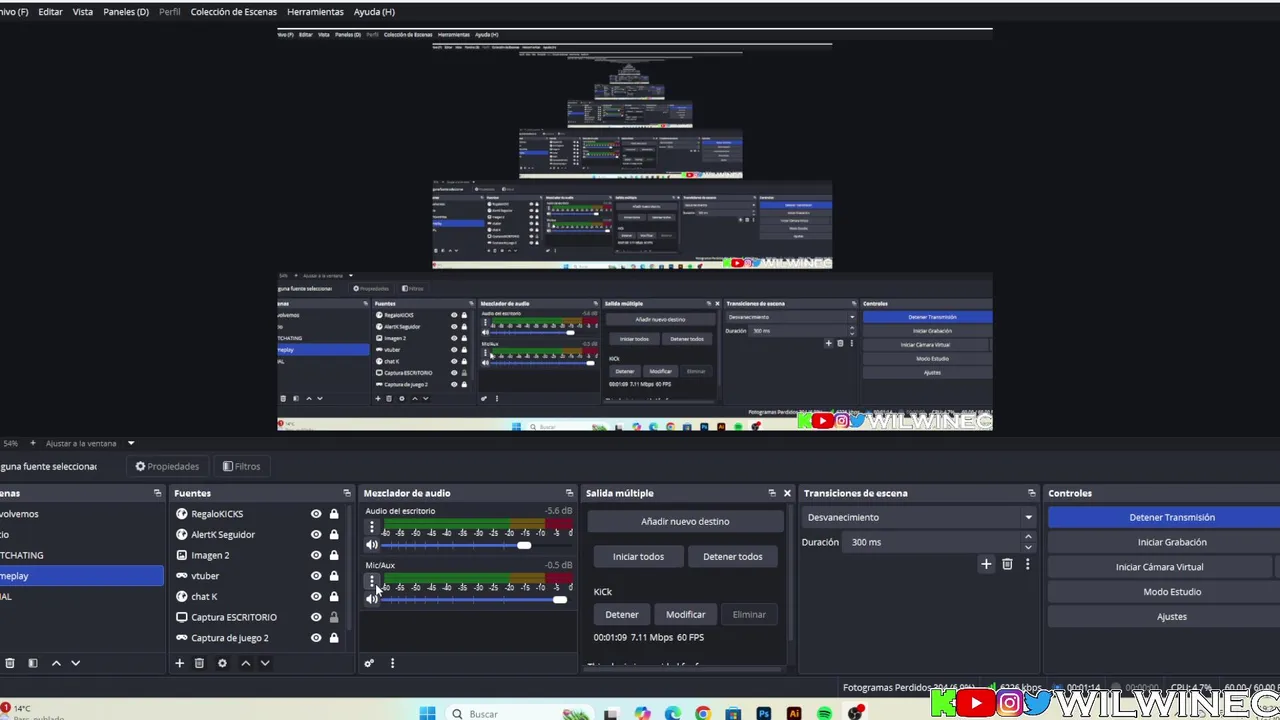The width and height of the screenshot is (1280, 720).
Task: Click Añadir nuevo destino button
Action: coord(685,521)
